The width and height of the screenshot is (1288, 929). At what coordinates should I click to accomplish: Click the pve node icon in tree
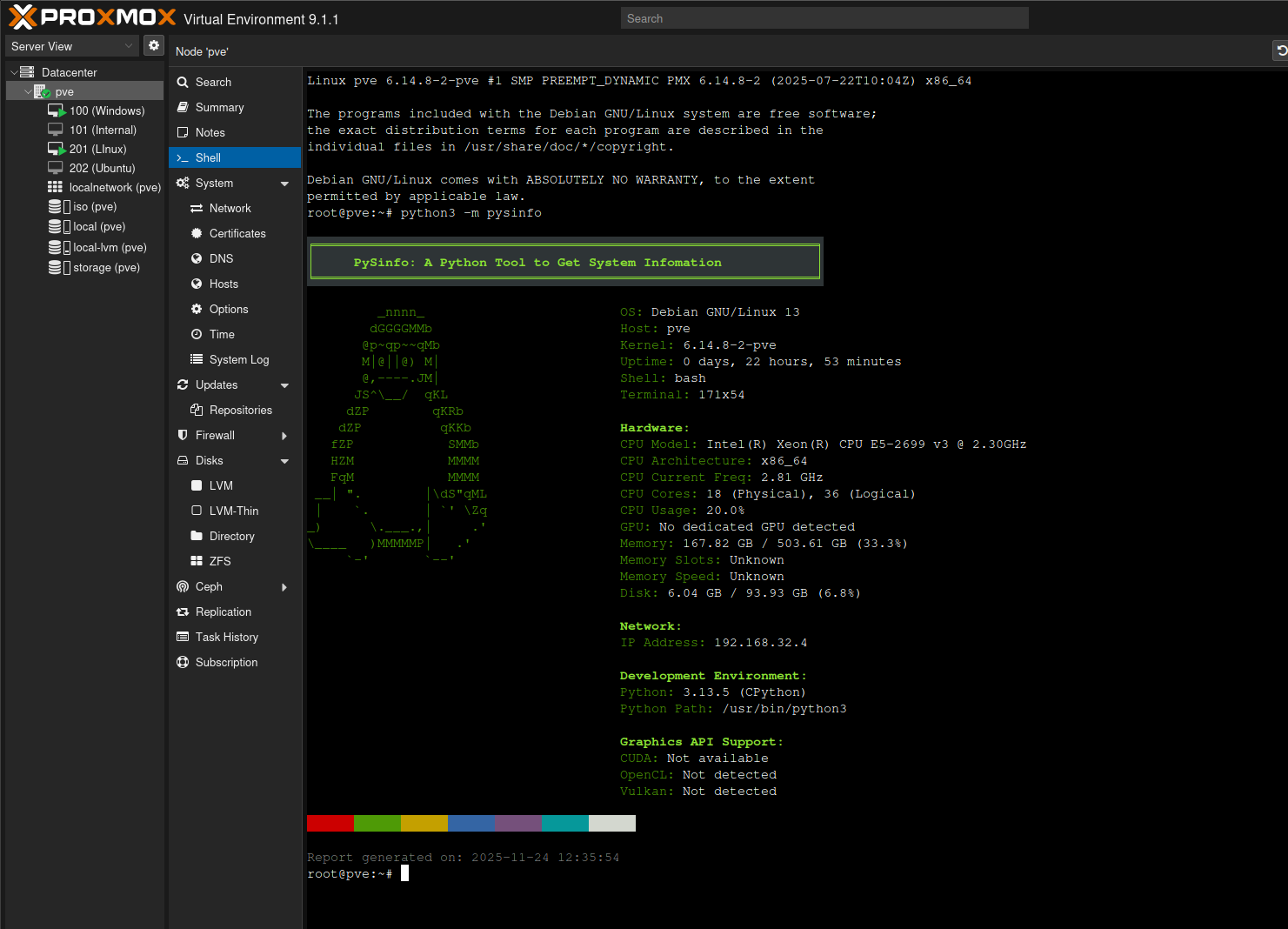(42, 91)
